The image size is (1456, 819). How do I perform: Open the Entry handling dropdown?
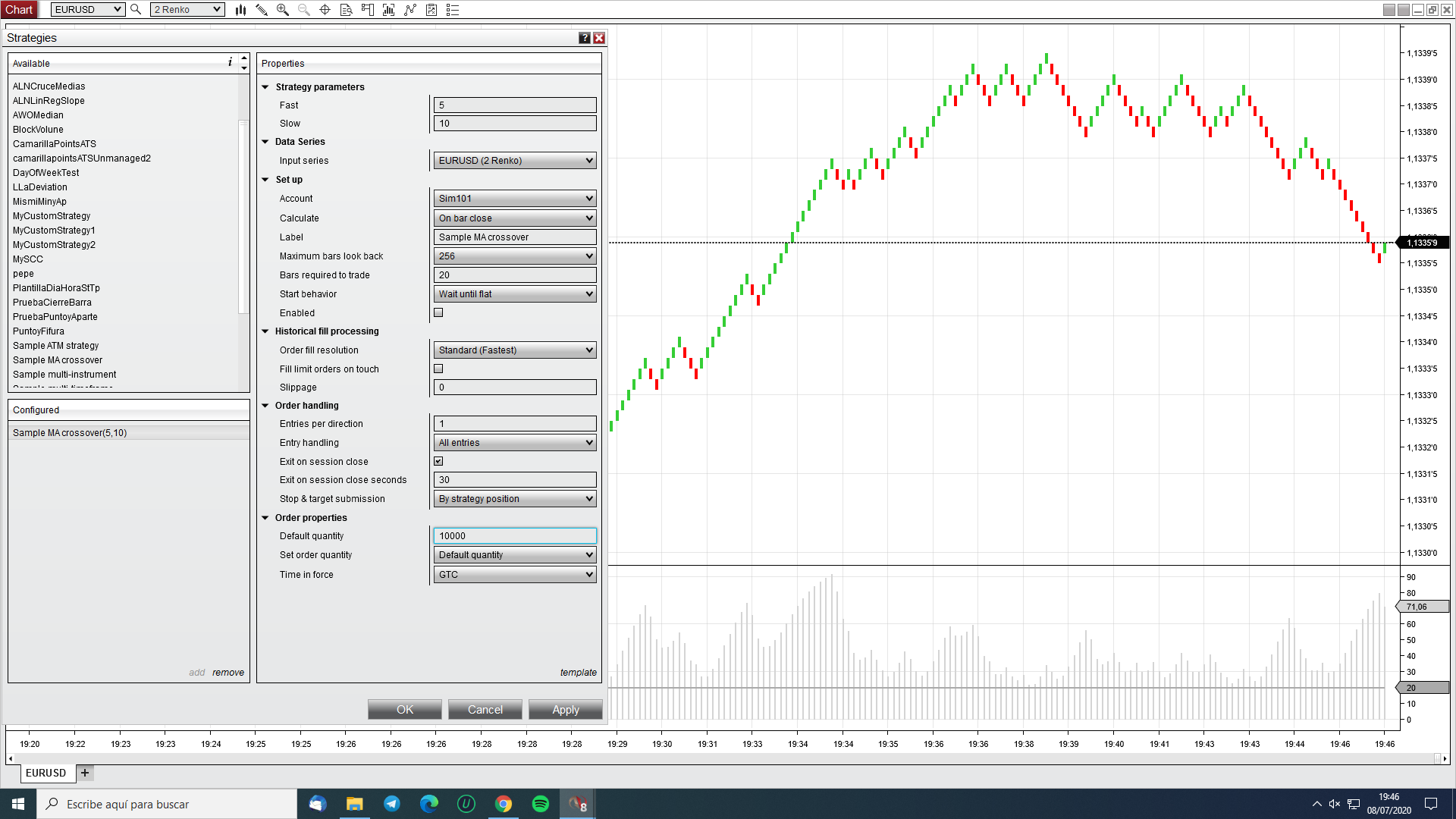pos(515,443)
